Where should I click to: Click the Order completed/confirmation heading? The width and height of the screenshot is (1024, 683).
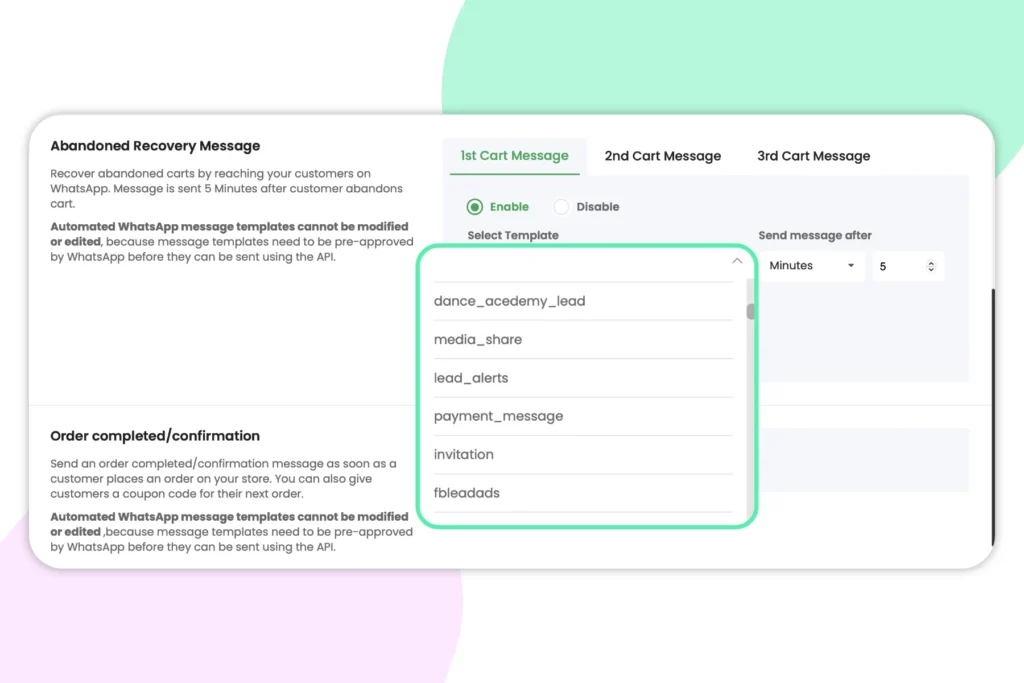point(155,436)
